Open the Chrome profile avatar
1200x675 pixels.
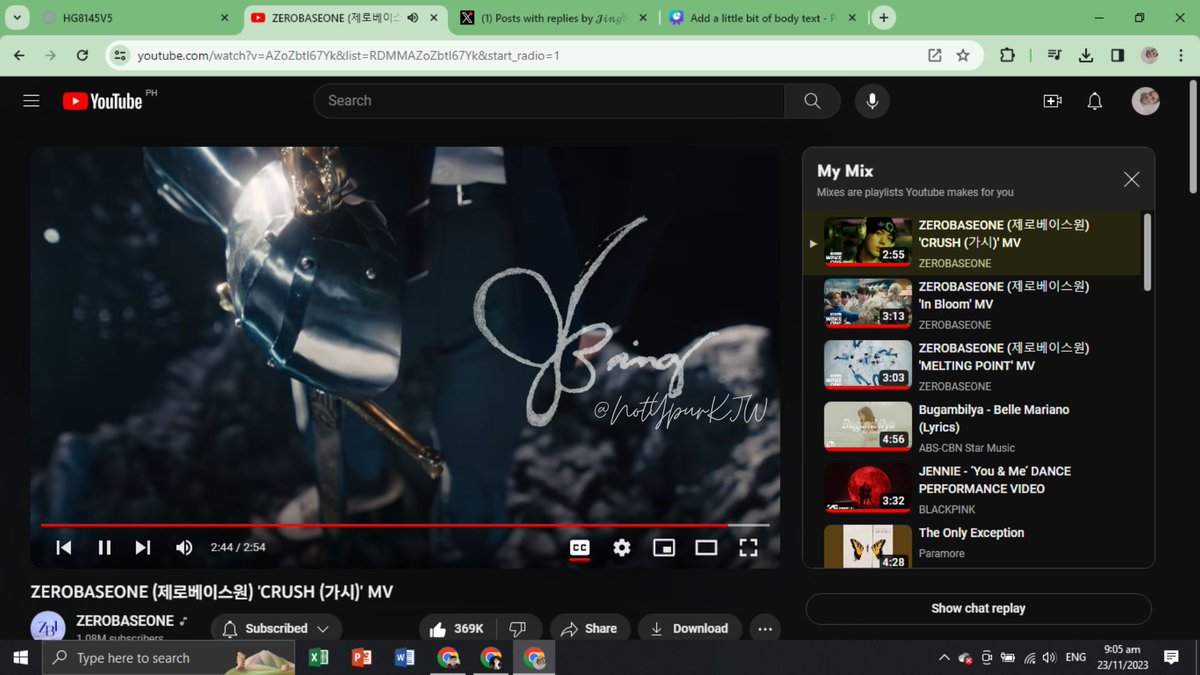click(1150, 55)
